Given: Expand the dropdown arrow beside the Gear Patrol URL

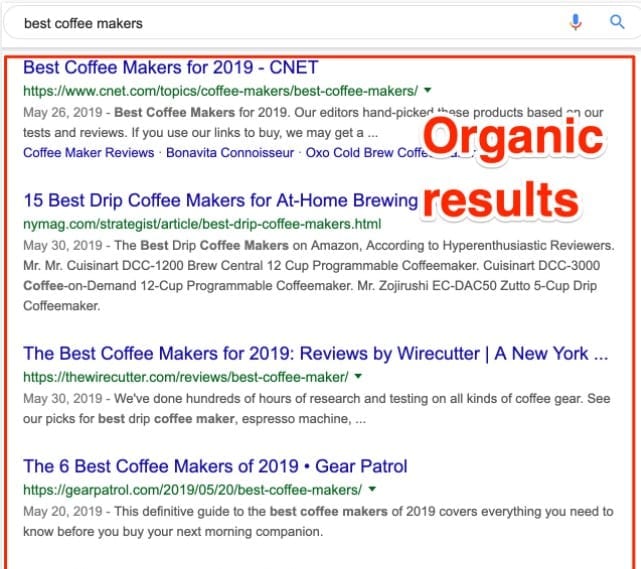Looking at the screenshot, I should coord(372,489).
